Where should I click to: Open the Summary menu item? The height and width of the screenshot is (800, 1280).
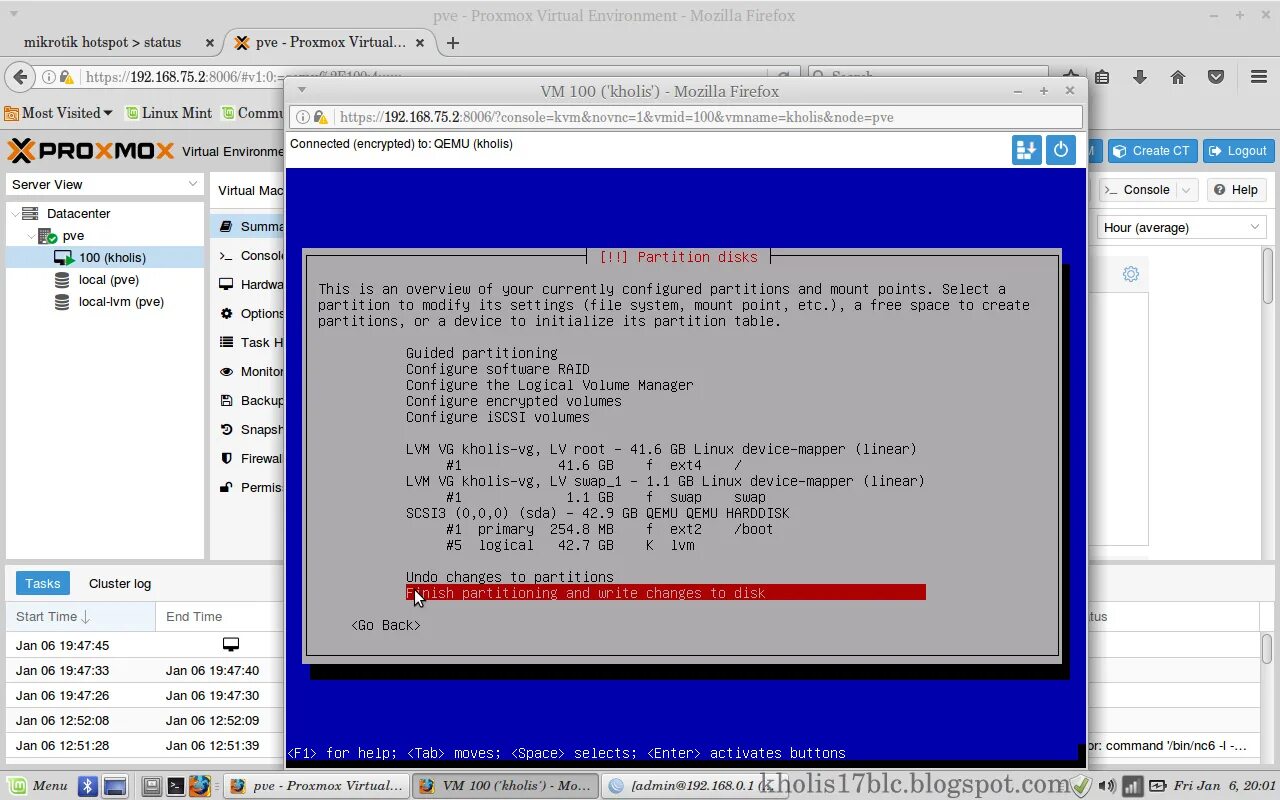tap(249, 227)
